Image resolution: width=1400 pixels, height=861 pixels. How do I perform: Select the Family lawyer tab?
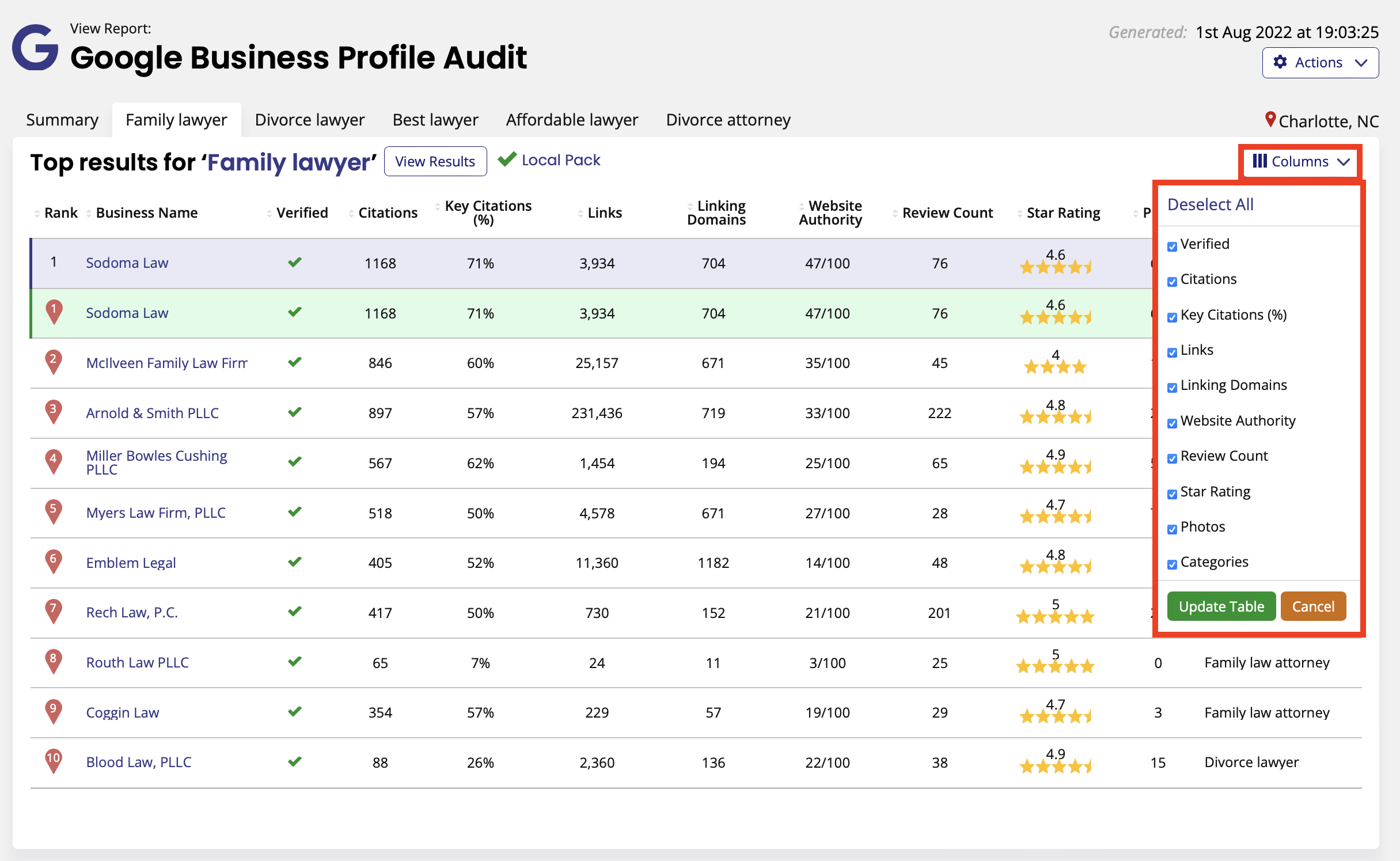[x=176, y=120]
